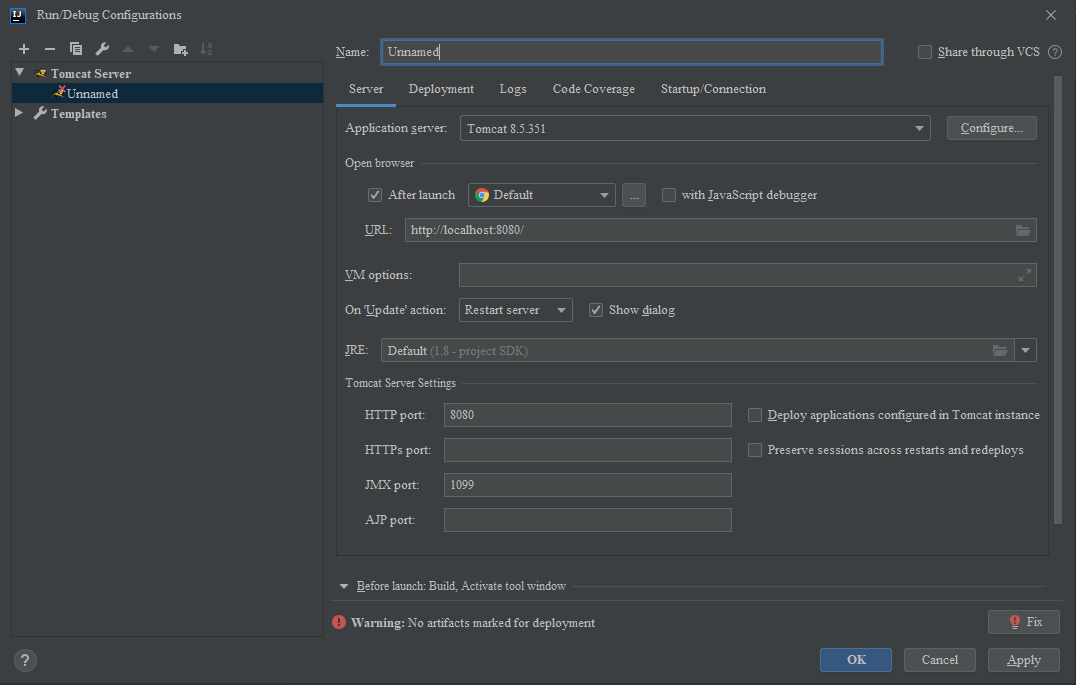This screenshot has width=1076, height=685.
Task: Switch to the Logs tab
Action: (x=513, y=89)
